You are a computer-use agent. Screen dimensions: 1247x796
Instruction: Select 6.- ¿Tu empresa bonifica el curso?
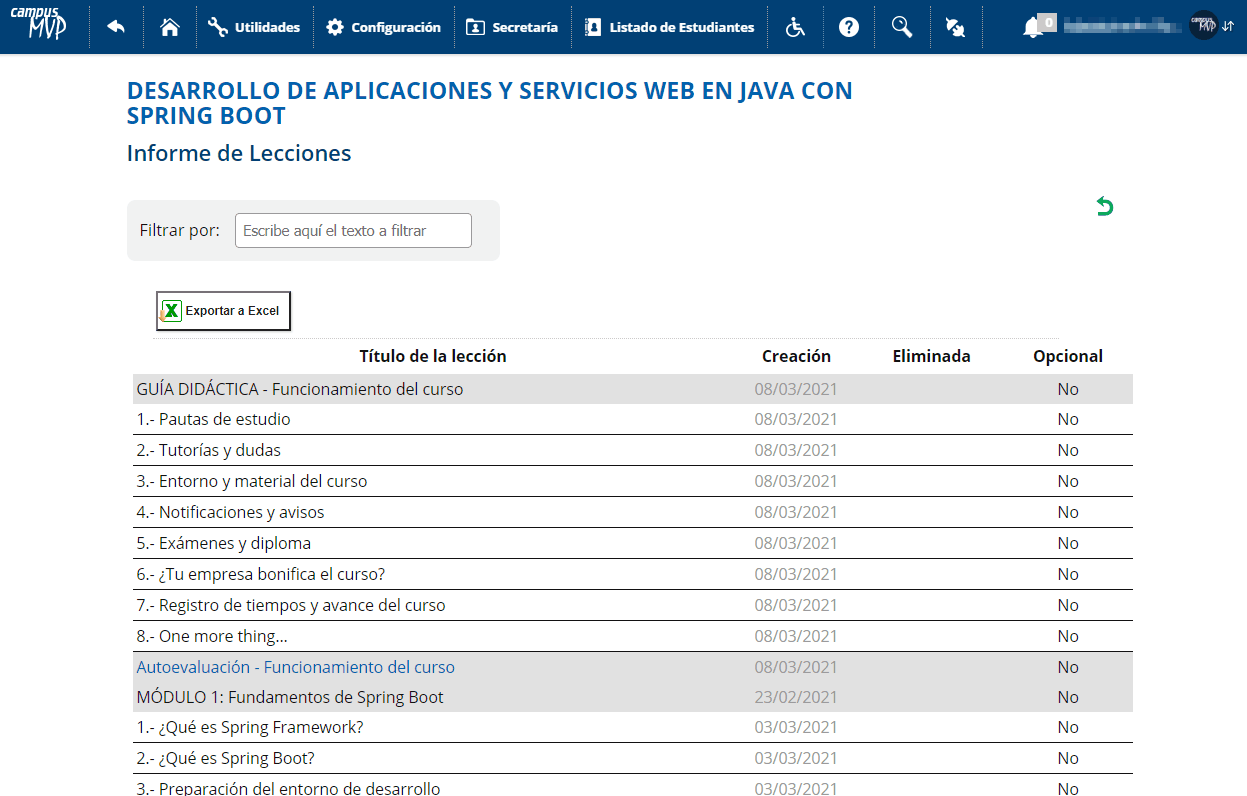click(x=633, y=574)
